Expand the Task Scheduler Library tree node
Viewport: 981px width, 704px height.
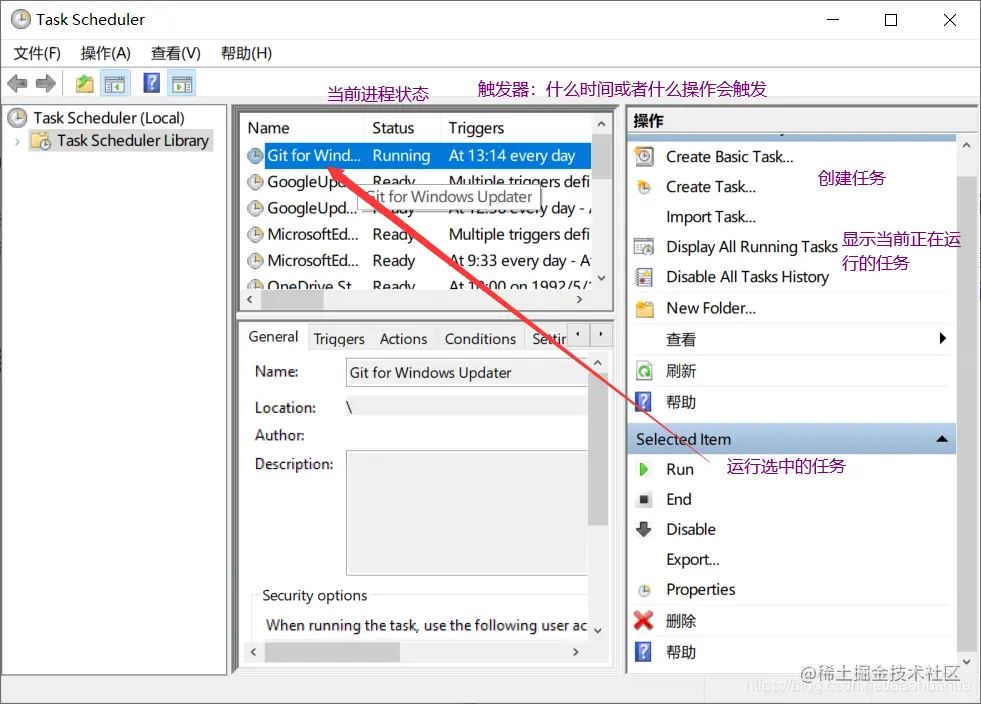(x=17, y=141)
